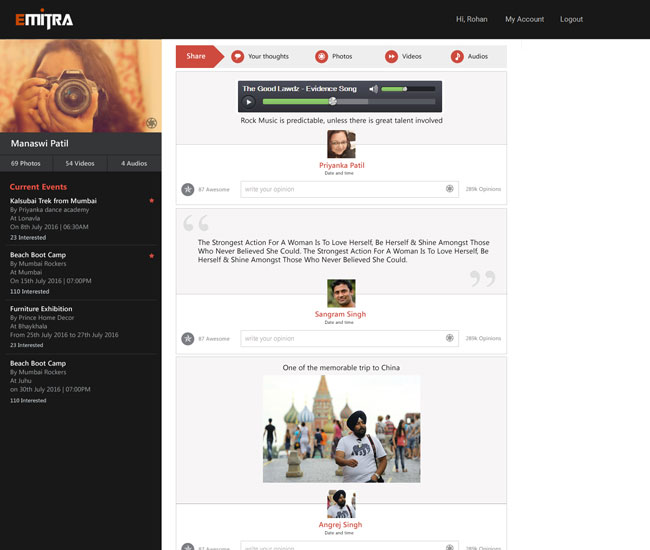Screen dimensions: 650x550
Task: Play The Good Lawdz Evidence Song
Action: [249, 102]
